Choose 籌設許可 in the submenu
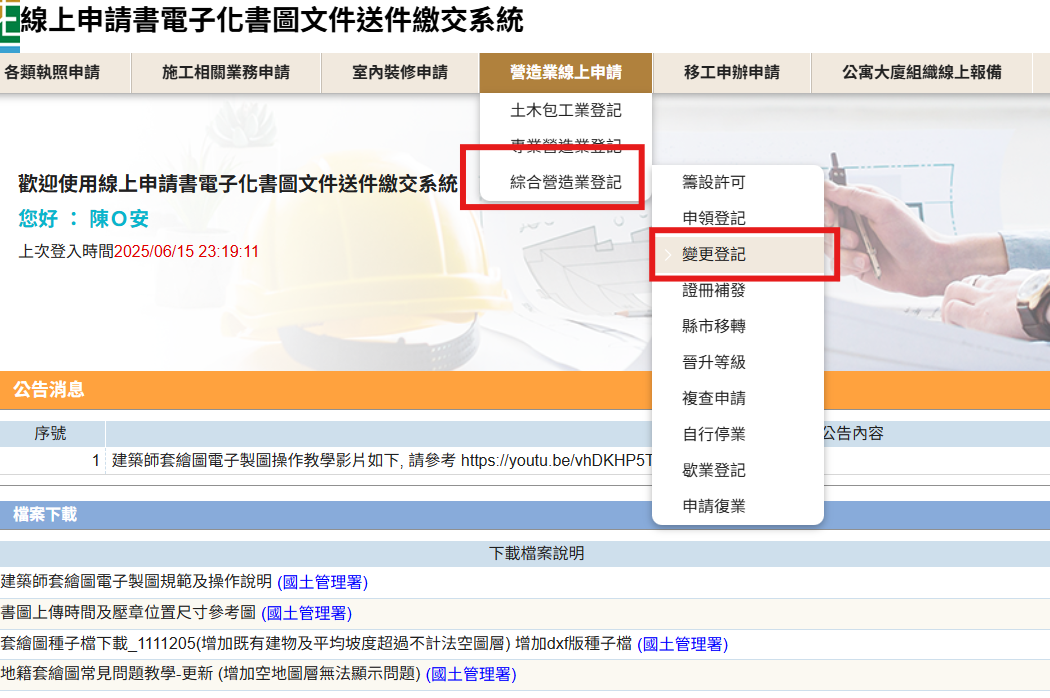This screenshot has width=1050, height=698. pos(714,182)
